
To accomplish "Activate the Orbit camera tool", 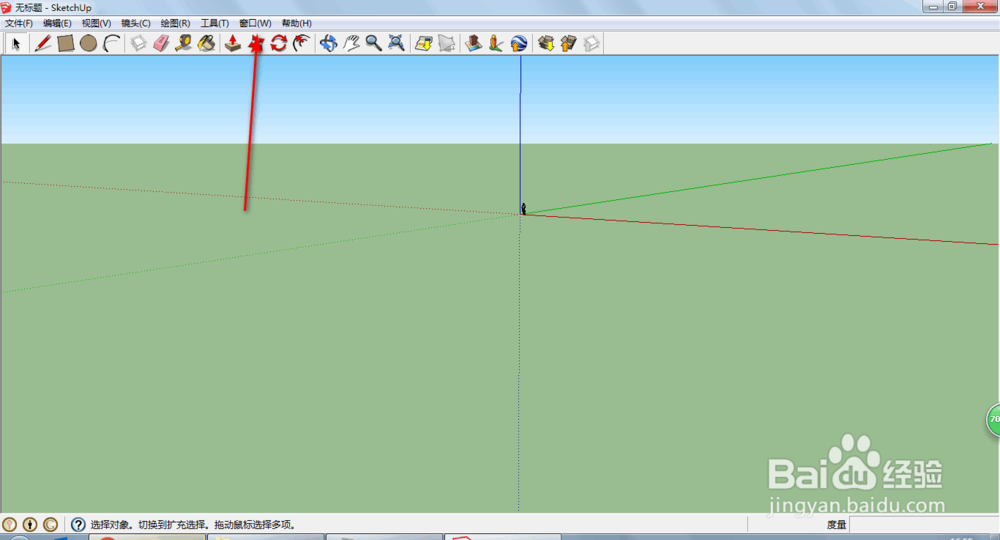I will [x=328, y=43].
